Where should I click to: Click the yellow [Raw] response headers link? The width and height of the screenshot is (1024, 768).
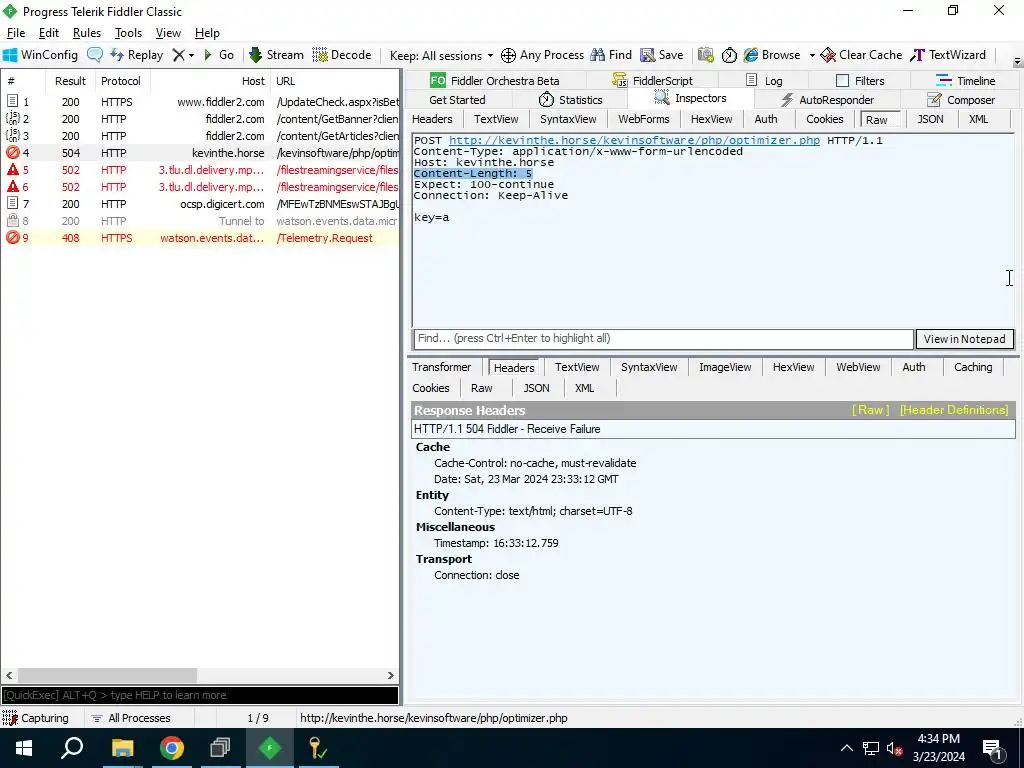tap(871, 410)
